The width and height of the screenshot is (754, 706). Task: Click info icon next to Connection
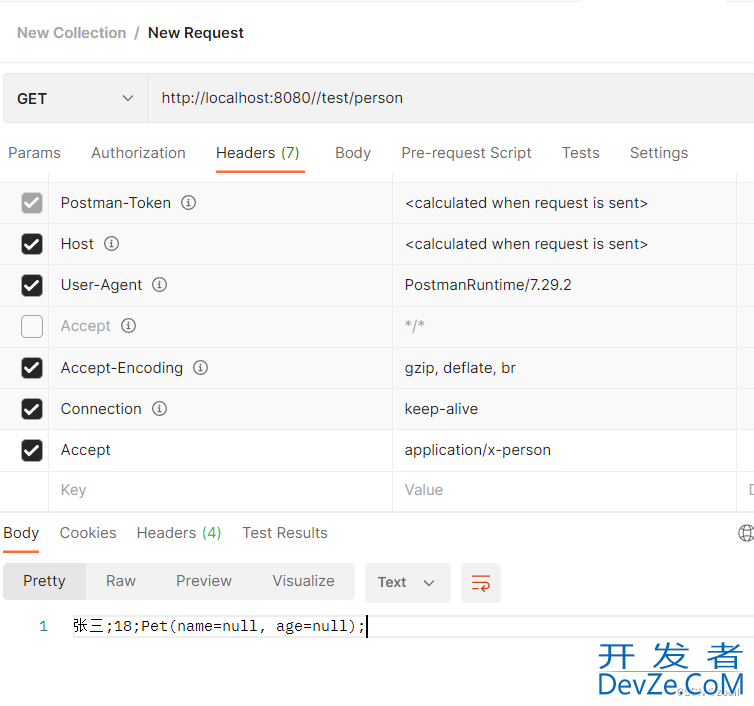coord(159,409)
